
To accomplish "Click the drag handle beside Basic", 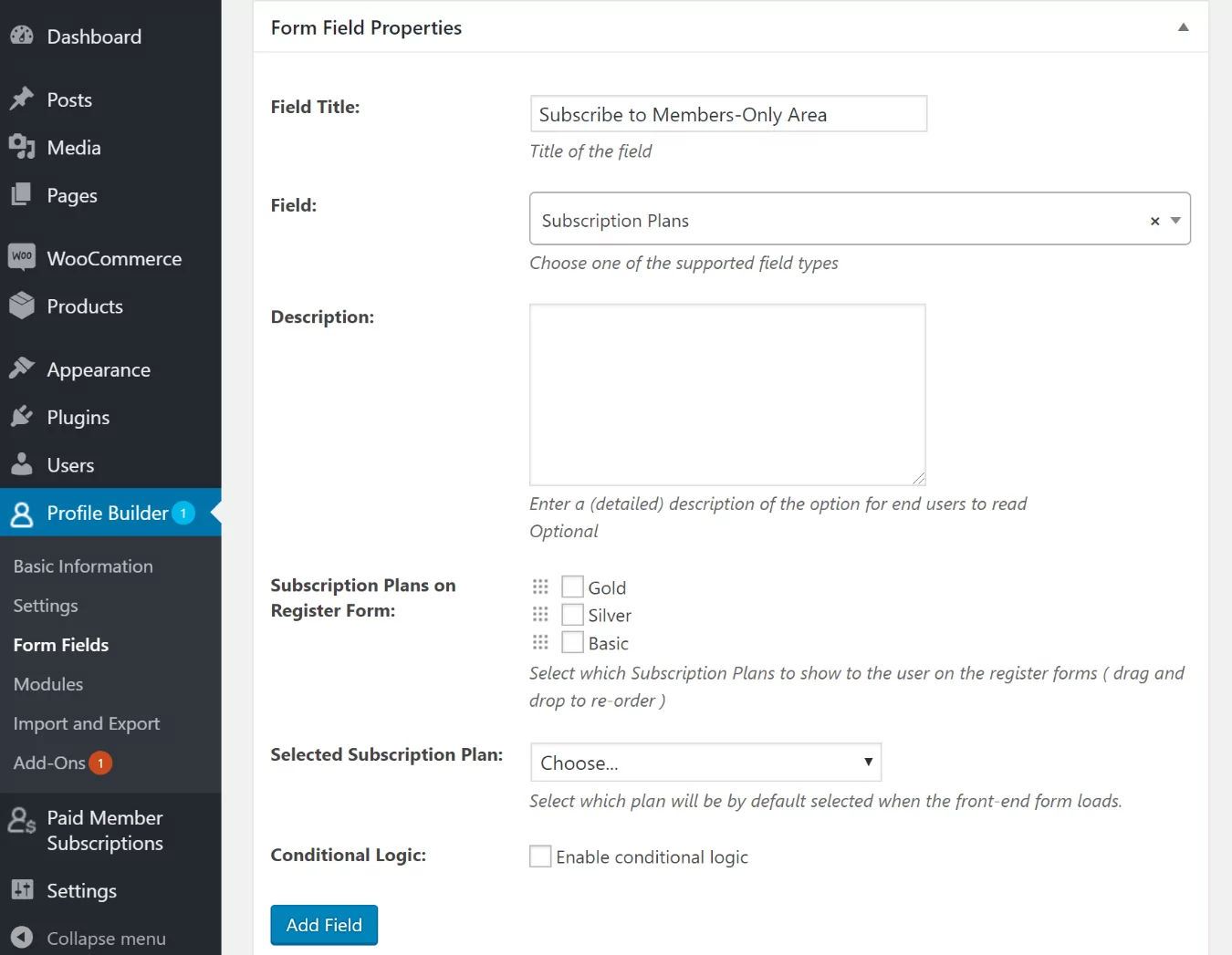I will pyautogui.click(x=540, y=642).
